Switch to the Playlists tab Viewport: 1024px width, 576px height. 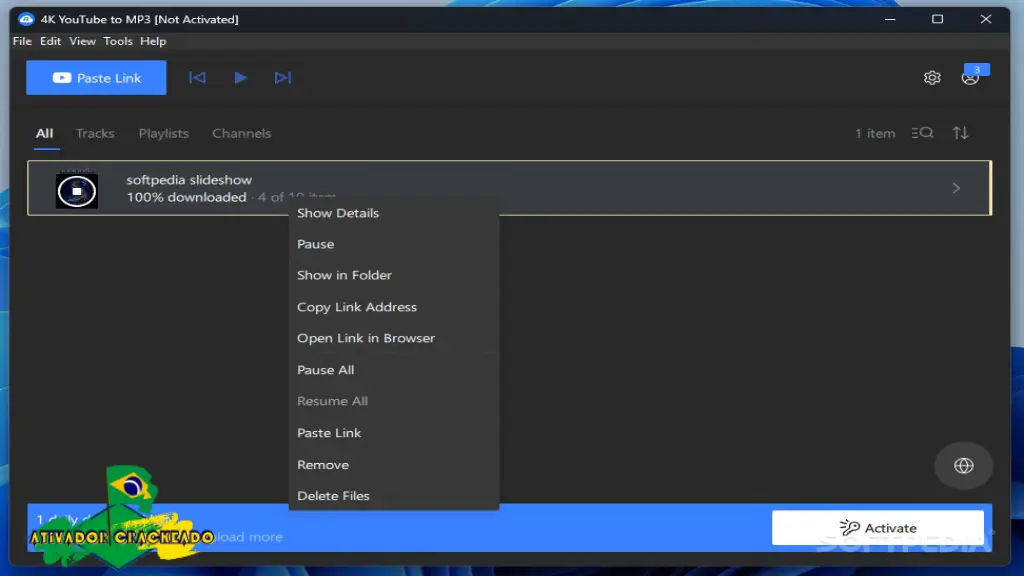163,133
